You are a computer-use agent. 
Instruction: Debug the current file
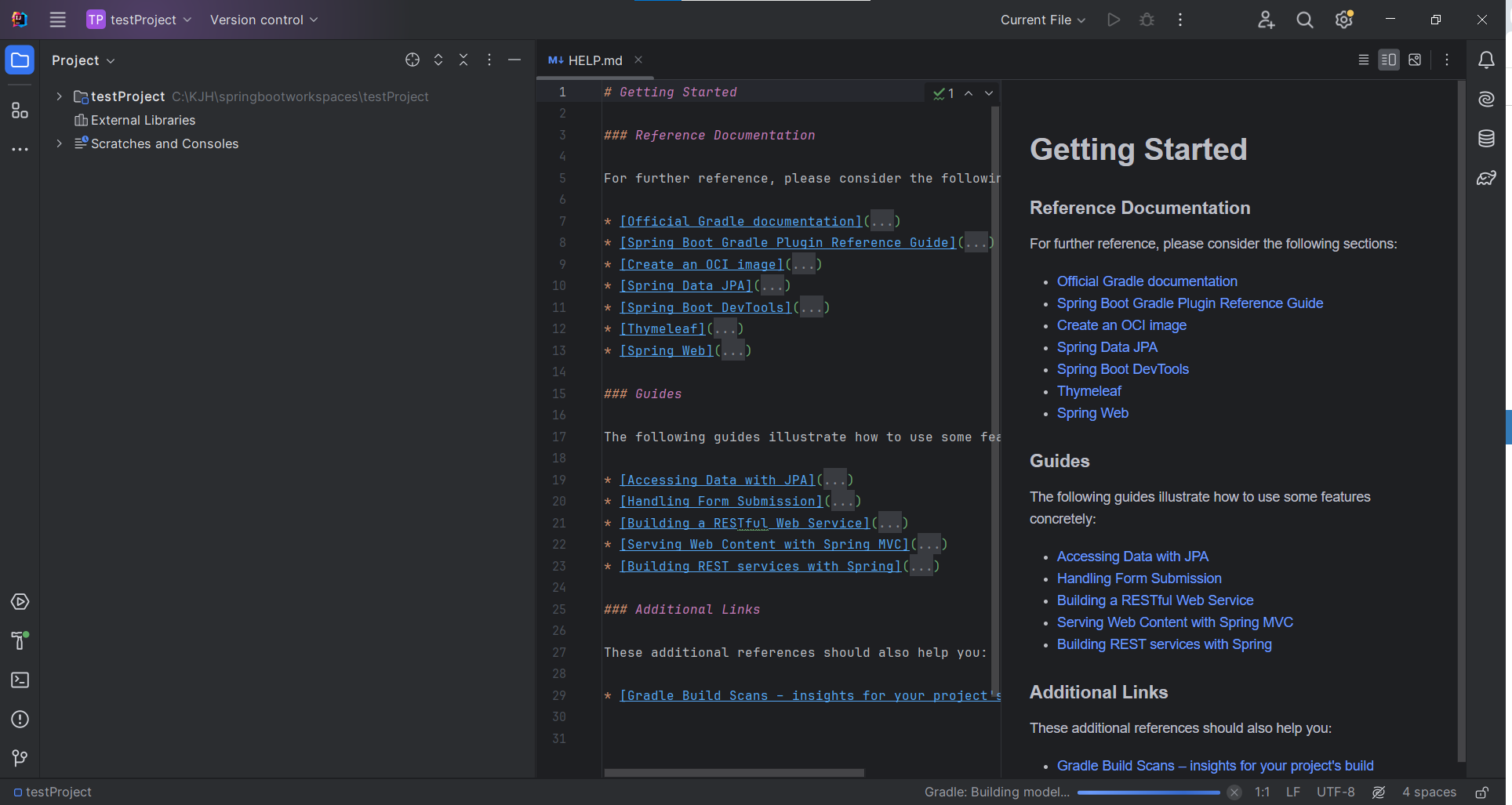click(x=1147, y=20)
